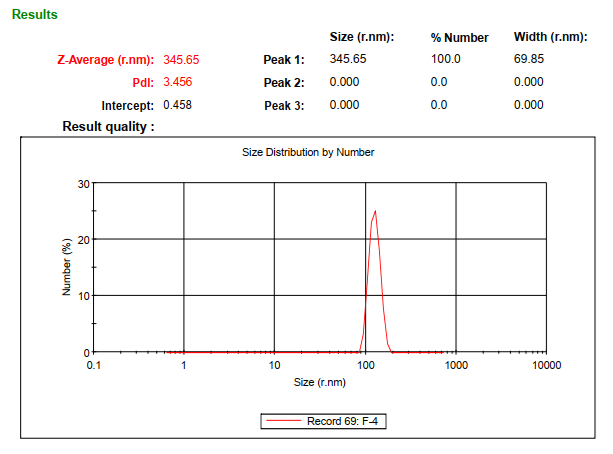Click the Result quality label
613x454 pixels.
tap(108, 127)
